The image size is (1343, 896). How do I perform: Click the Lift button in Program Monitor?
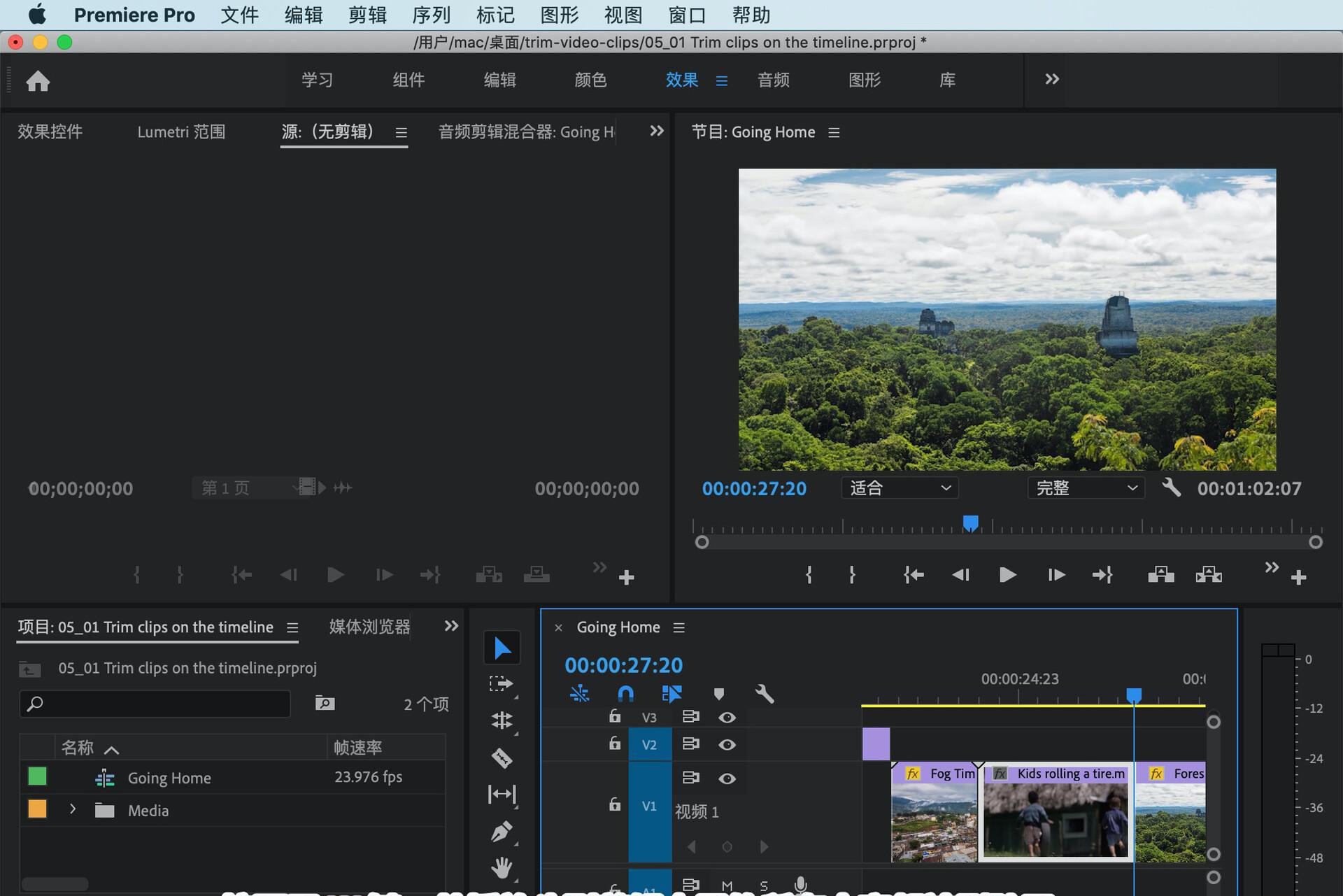pos(1161,575)
